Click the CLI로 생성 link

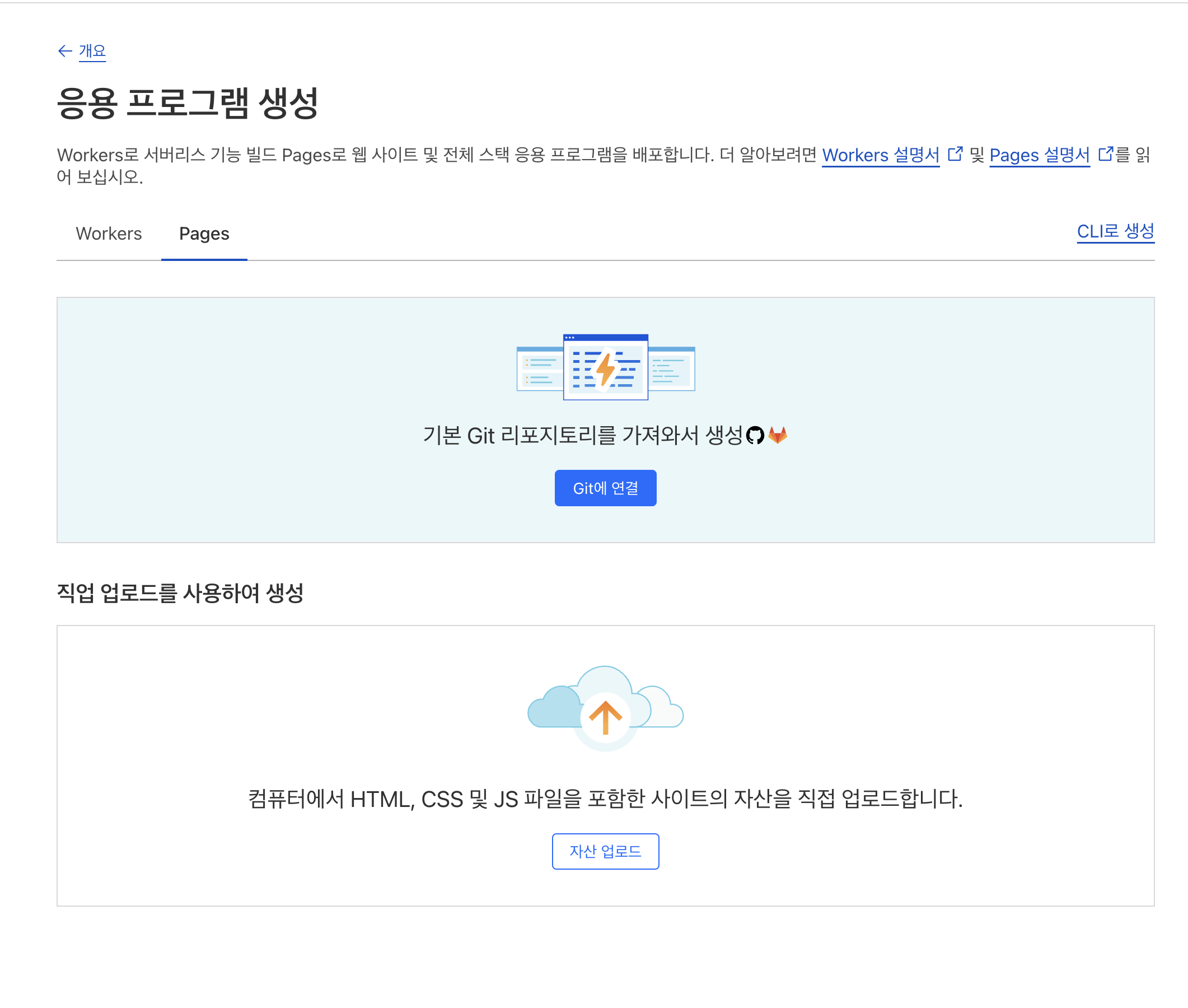[x=1115, y=231]
